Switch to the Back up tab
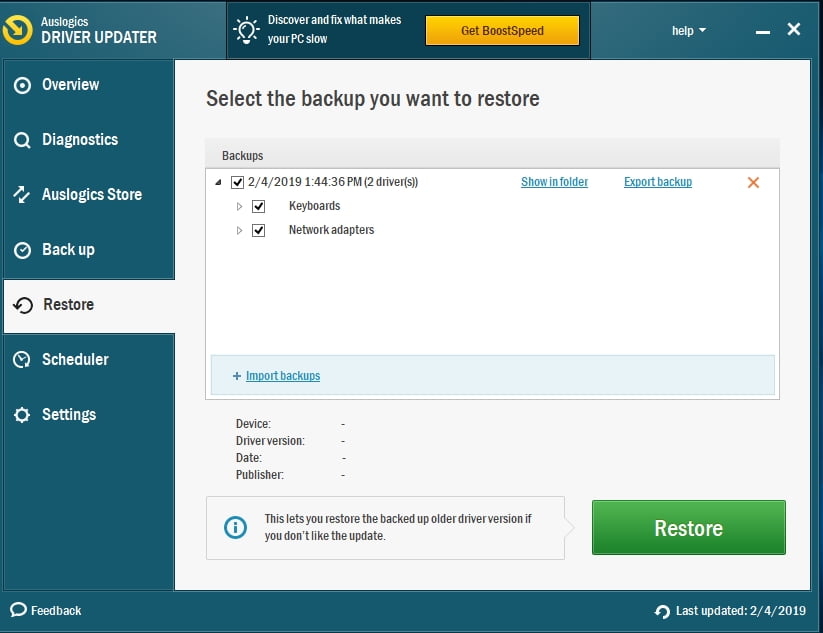Screen dimensions: 823x633 pyautogui.click(x=68, y=250)
